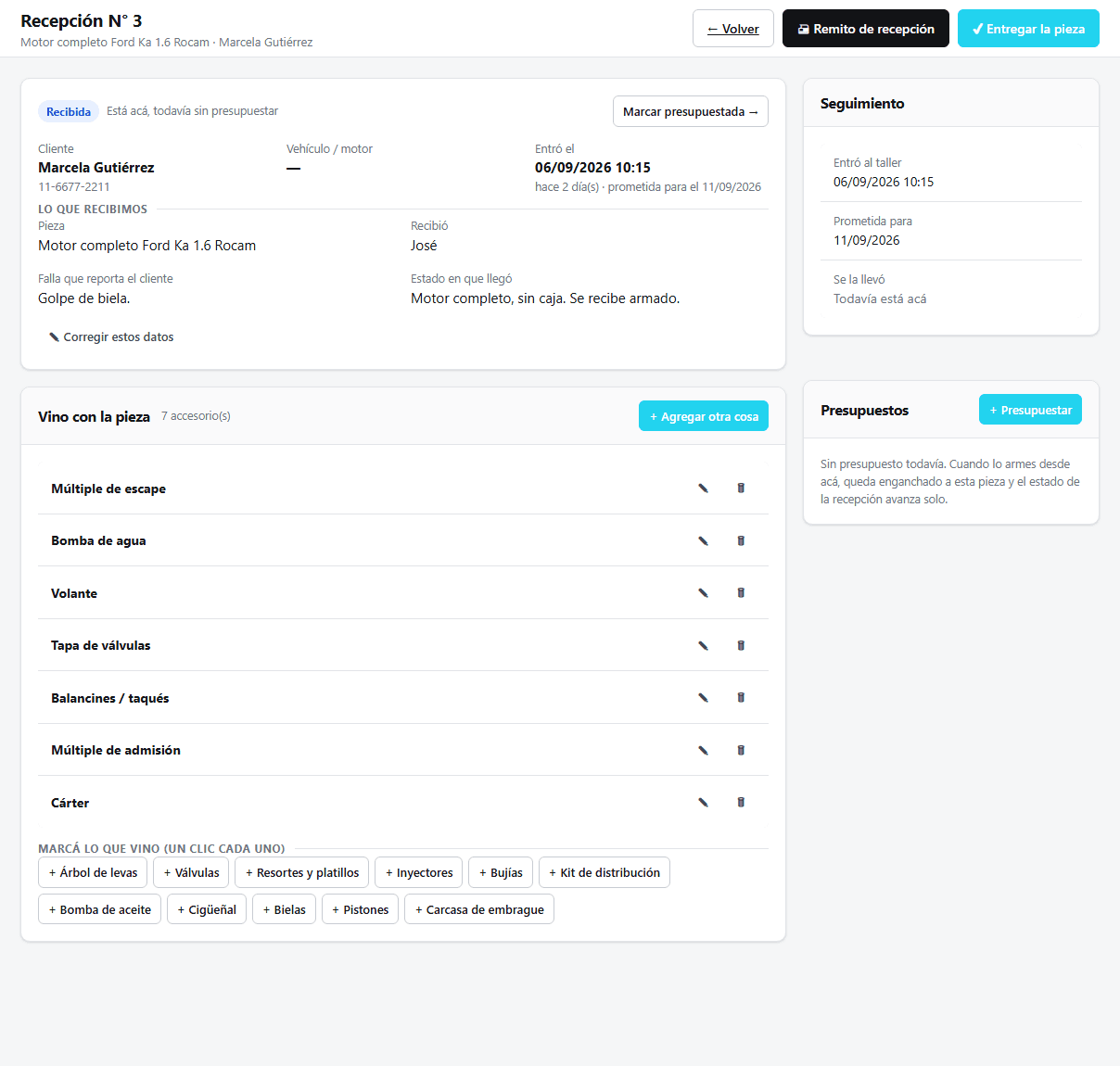Delete the Múltiple de admisión accessory

741,750
